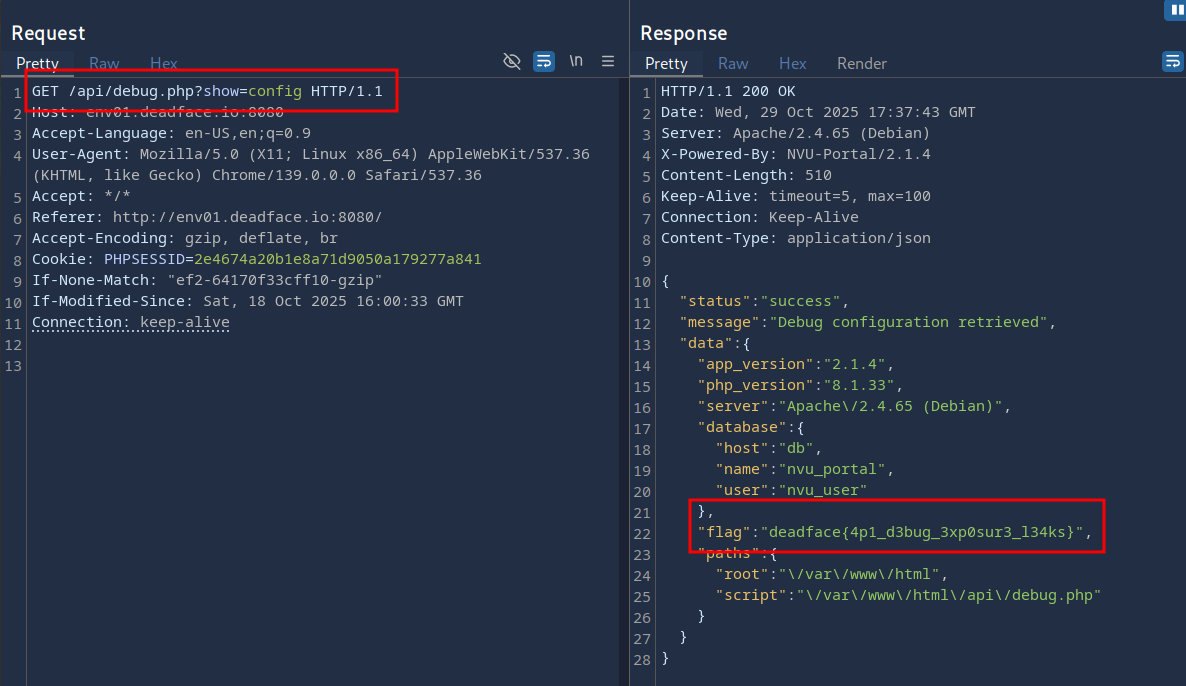Select the Response Pretty tab
Image resolution: width=1186 pixels, height=686 pixels.
(666, 63)
